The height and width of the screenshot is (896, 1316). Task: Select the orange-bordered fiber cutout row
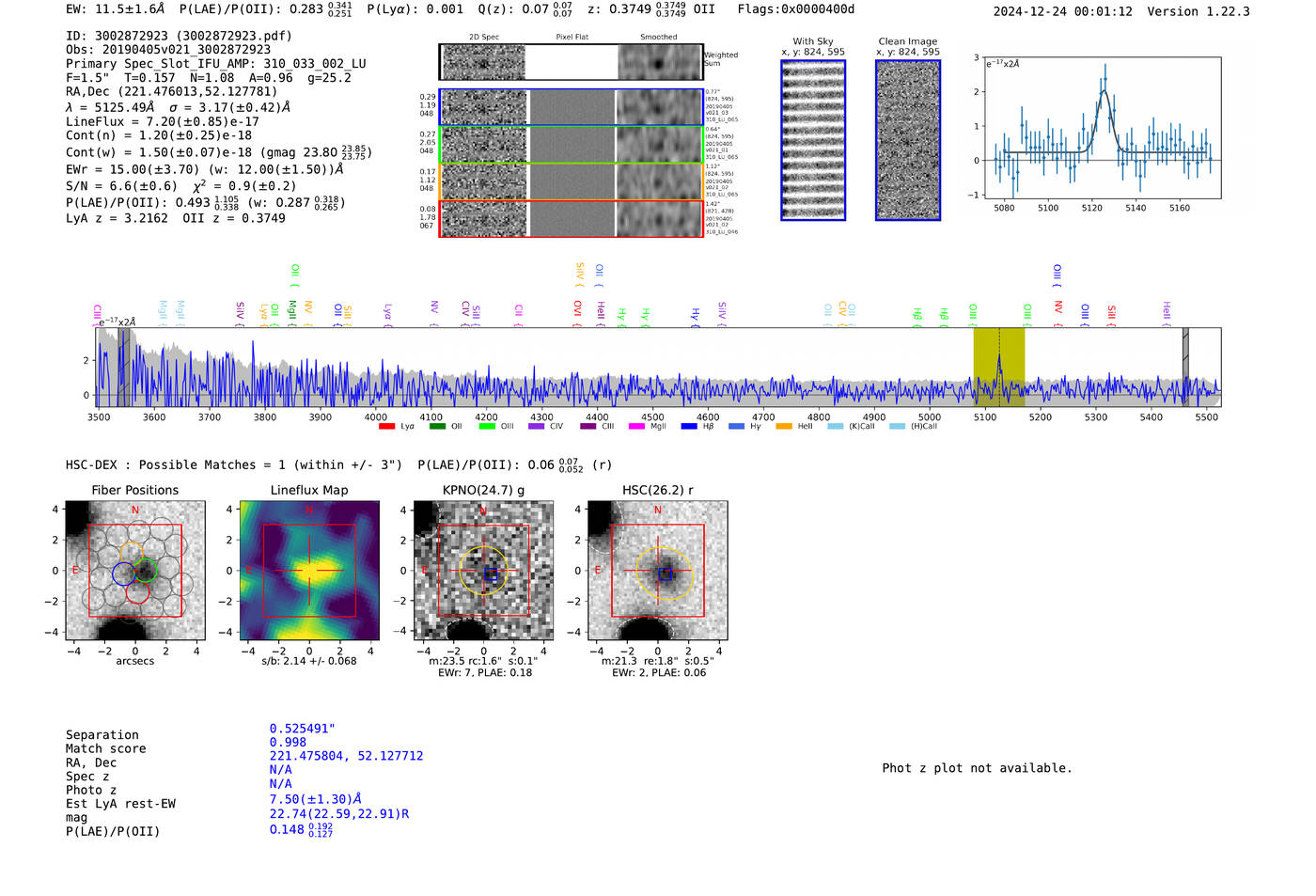572,181
